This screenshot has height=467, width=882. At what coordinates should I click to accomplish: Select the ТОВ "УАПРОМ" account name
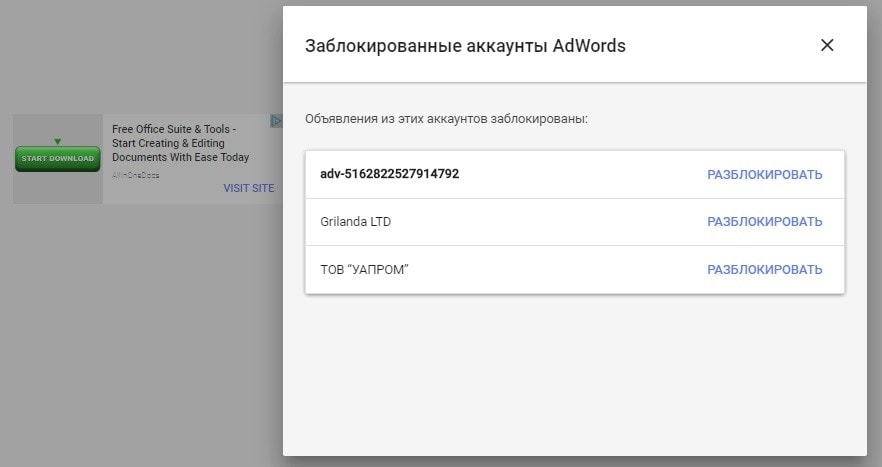coord(364,270)
